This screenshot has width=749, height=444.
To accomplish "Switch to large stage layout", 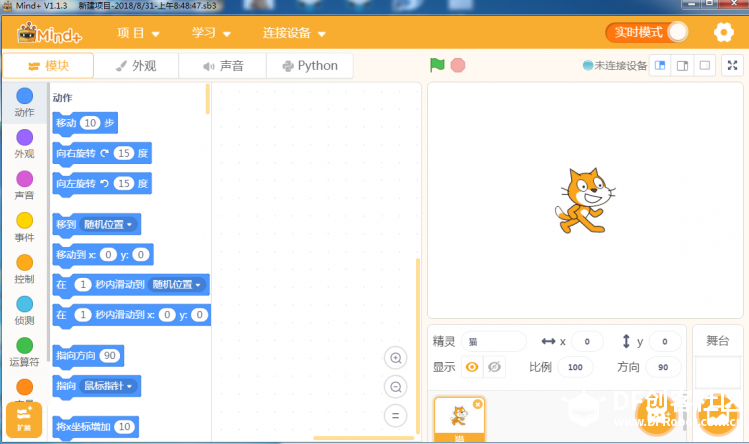I will coord(682,65).
